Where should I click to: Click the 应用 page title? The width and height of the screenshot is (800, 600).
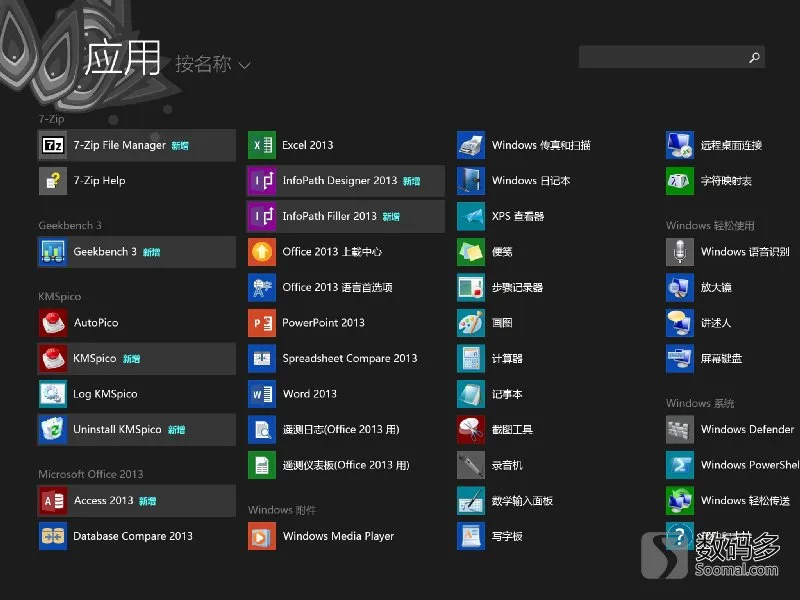click(x=122, y=57)
